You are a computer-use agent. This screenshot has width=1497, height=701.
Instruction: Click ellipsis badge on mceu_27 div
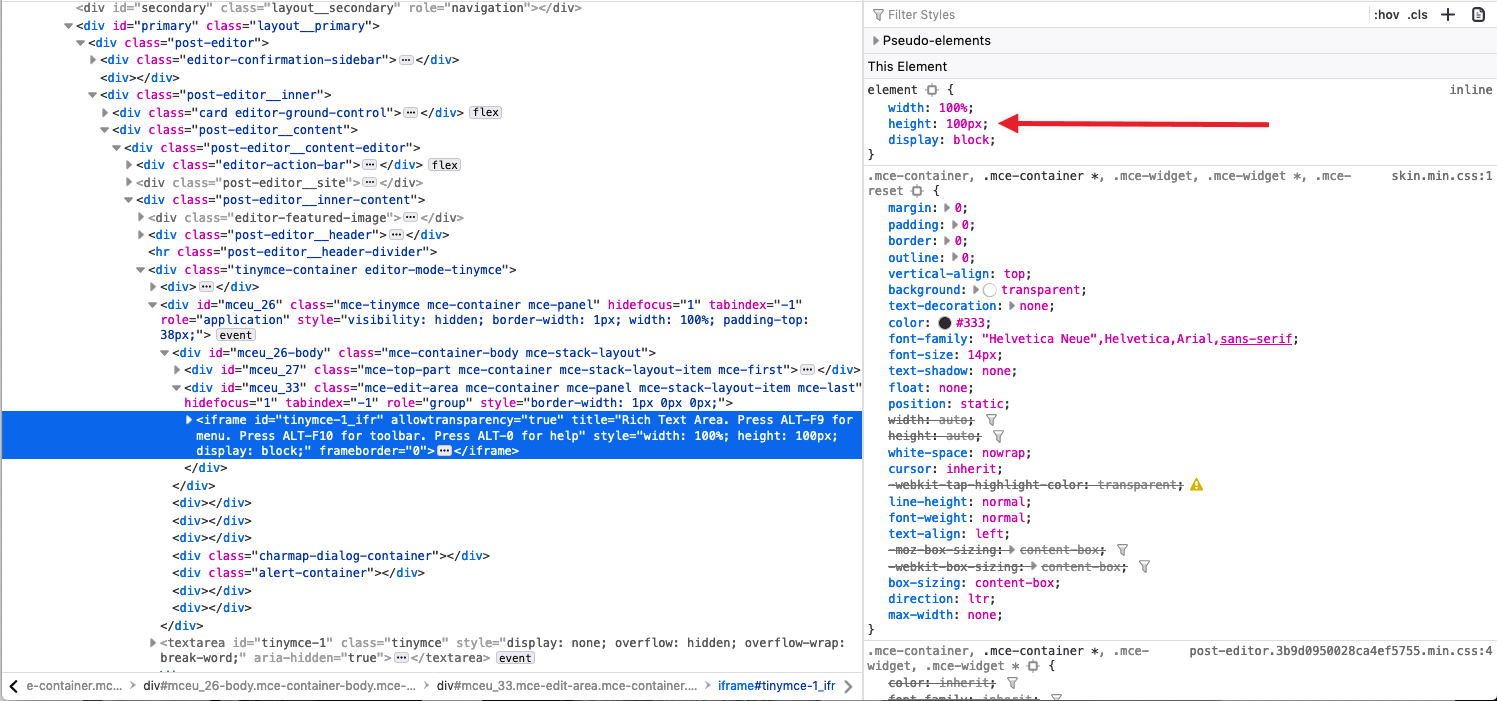click(x=806, y=370)
